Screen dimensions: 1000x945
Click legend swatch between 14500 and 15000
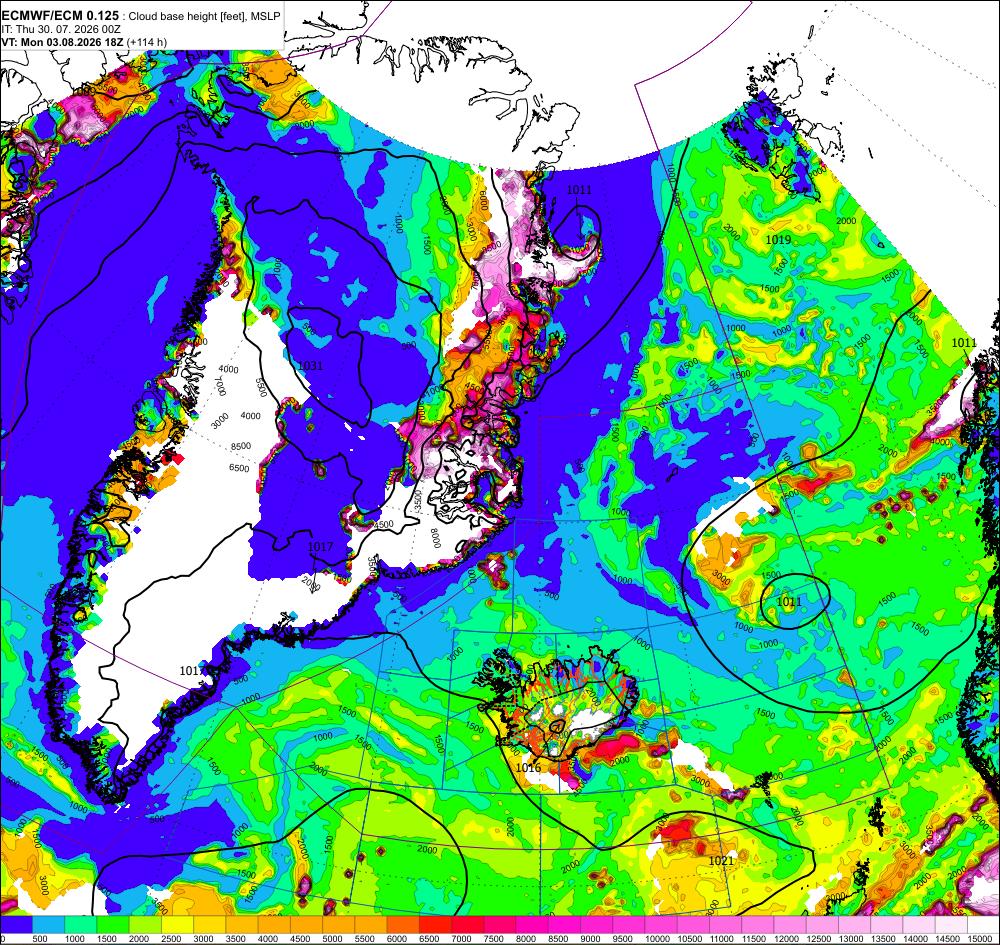952,923
